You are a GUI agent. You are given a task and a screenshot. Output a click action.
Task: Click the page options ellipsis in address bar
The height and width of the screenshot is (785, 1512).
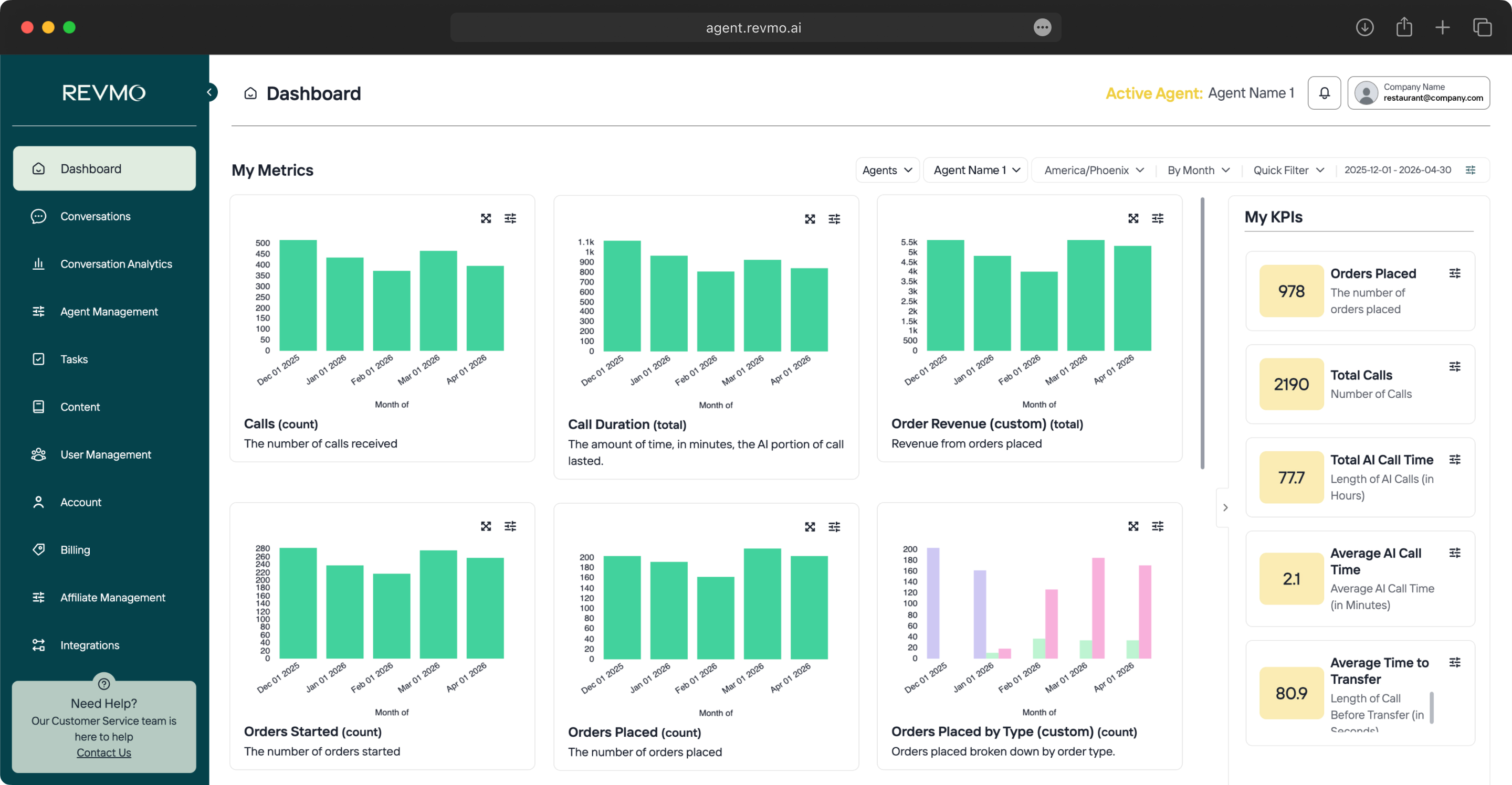coord(1043,27)
